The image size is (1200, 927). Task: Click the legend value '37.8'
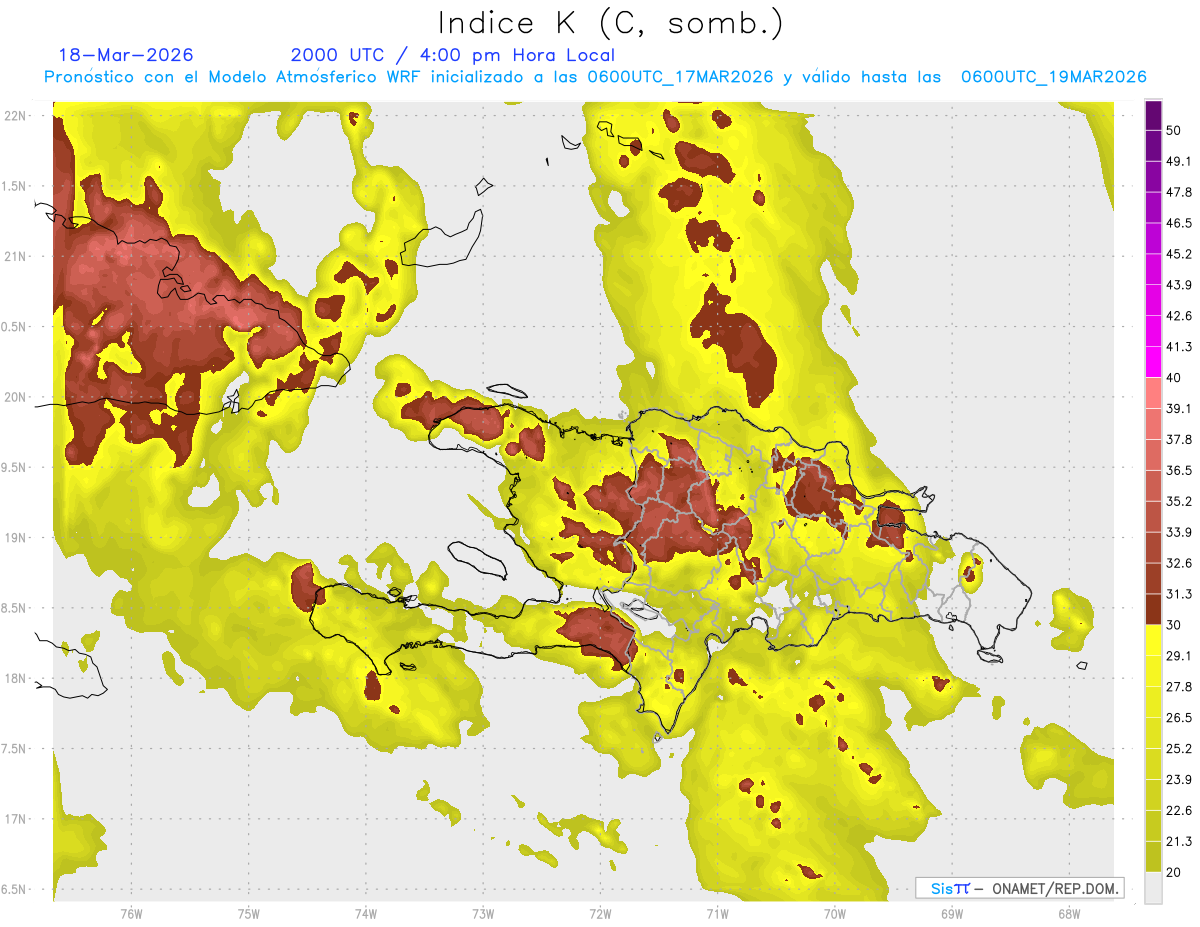click(1179, 439)
